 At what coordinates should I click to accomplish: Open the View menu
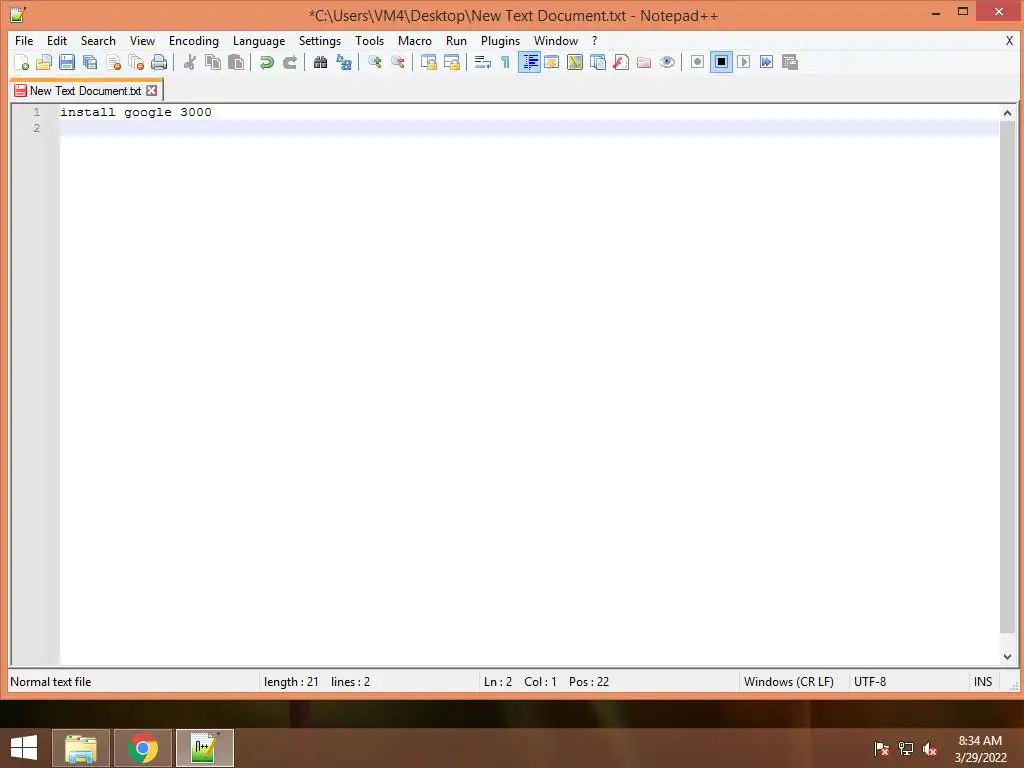coord(142,40)
